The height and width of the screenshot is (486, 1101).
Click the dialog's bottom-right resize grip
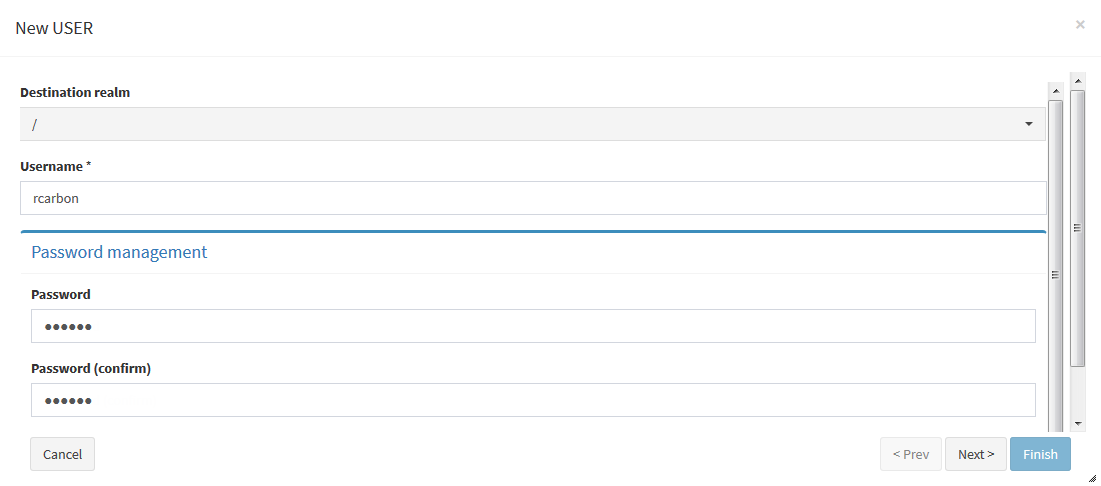click(1092, 478)
